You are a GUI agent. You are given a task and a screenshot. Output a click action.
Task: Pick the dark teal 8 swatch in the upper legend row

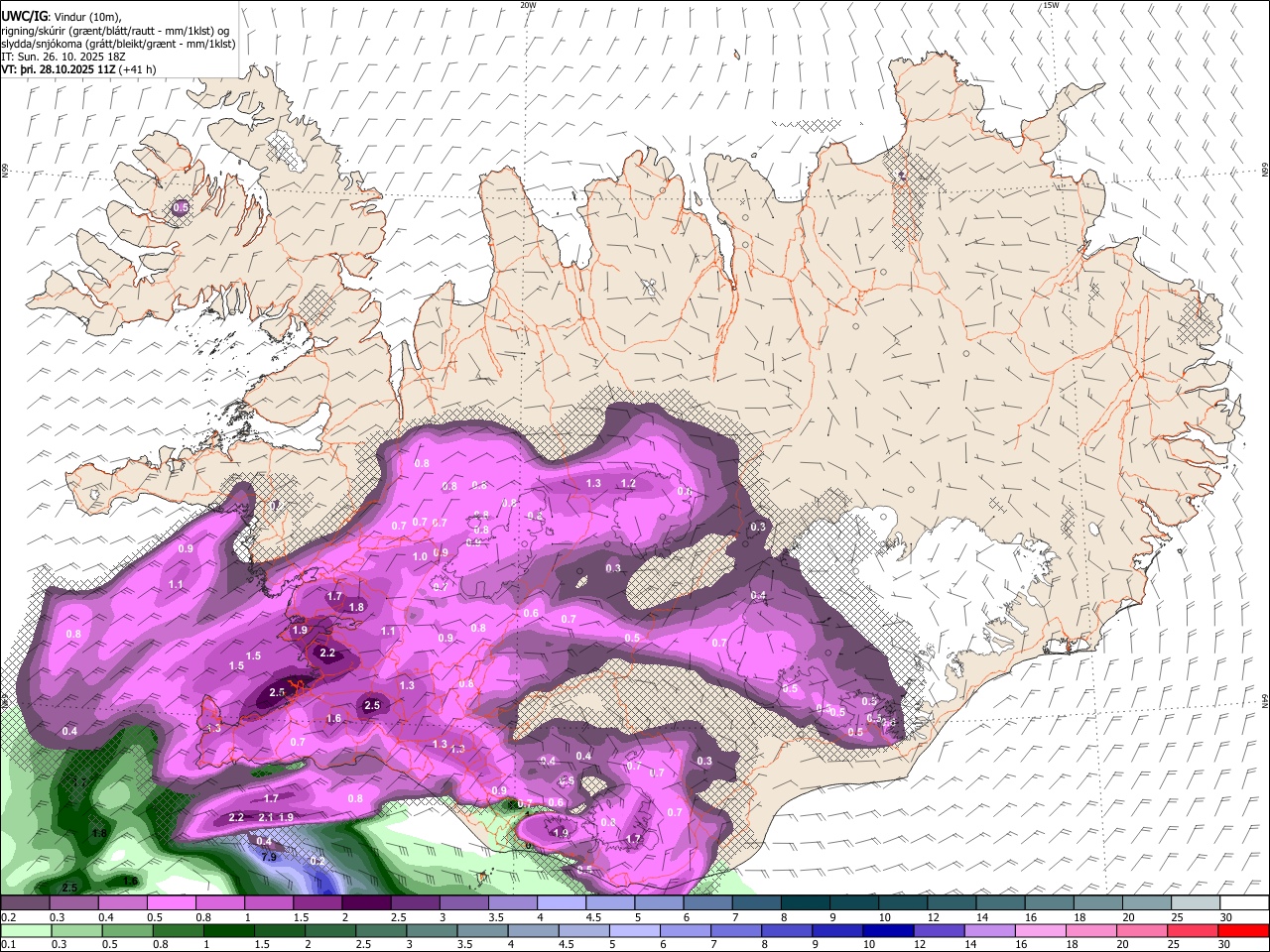pyautogui.click(x=805, y=902)
